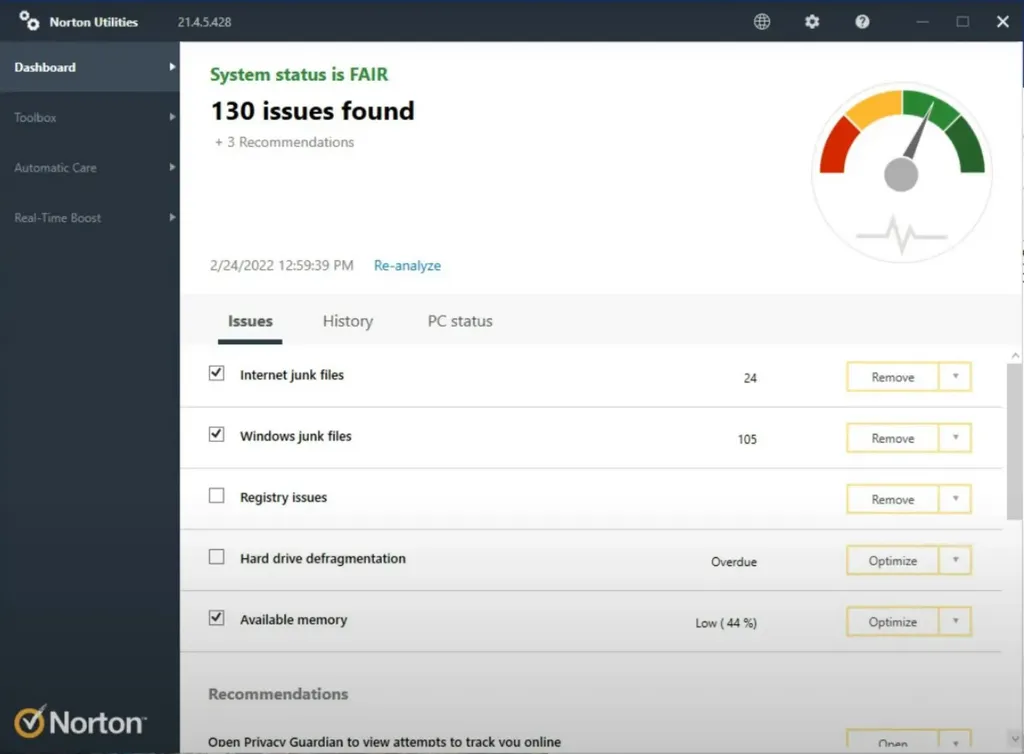Uncheck the Available memory checkbox

coord(216,618)
